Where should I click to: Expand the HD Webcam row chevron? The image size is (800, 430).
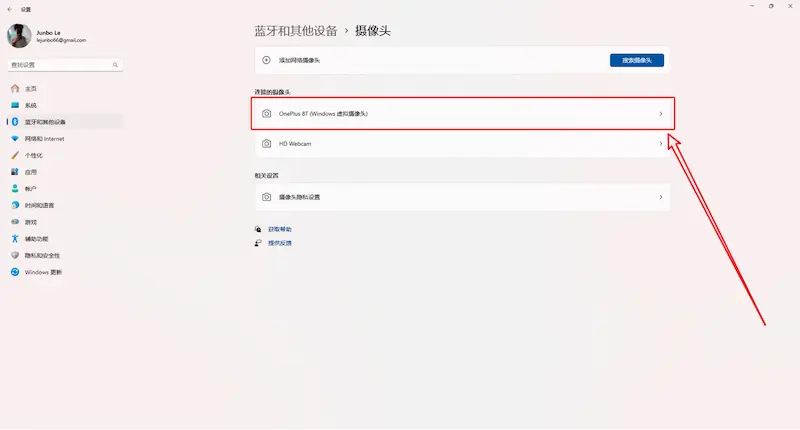(660, 144)
